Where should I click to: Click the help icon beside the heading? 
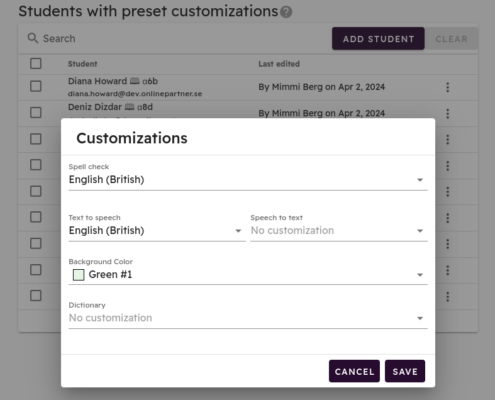286,12
